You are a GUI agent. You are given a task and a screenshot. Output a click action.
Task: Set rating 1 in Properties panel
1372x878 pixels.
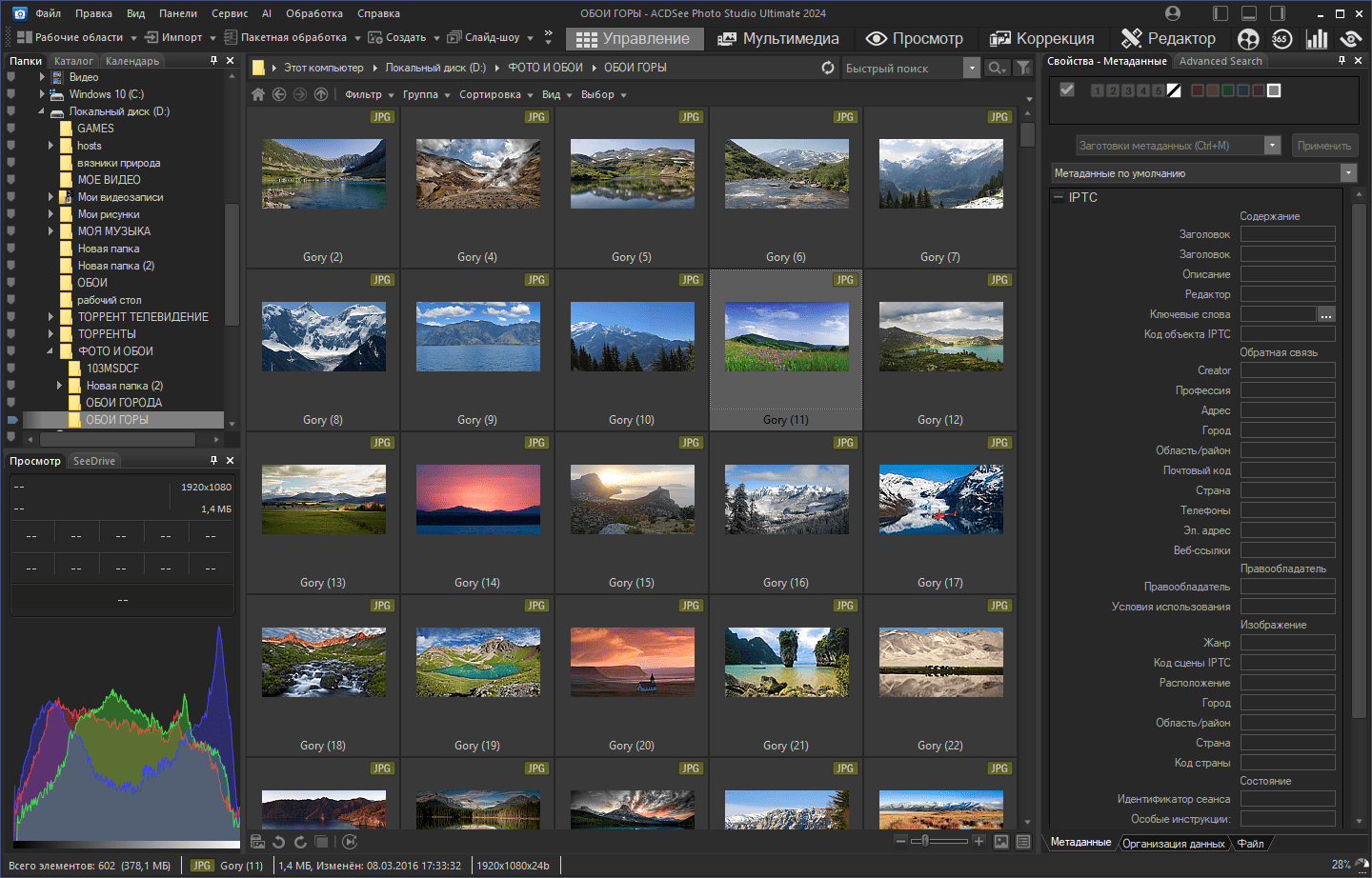tap(1098, 90)
